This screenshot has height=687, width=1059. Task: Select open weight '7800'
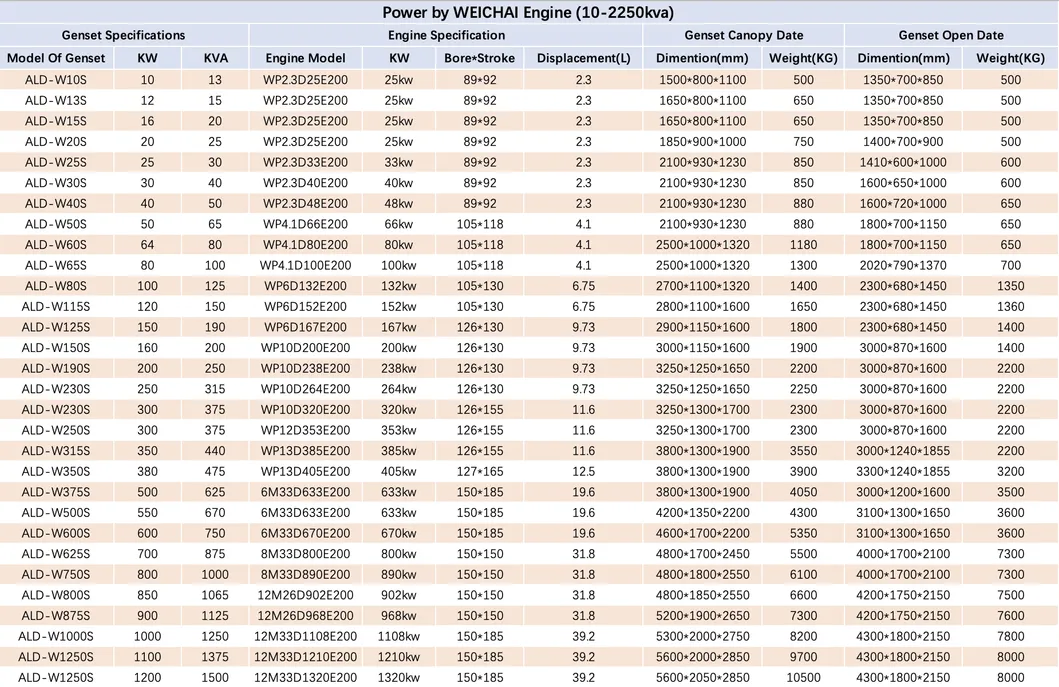click(x=1010, y=636)
